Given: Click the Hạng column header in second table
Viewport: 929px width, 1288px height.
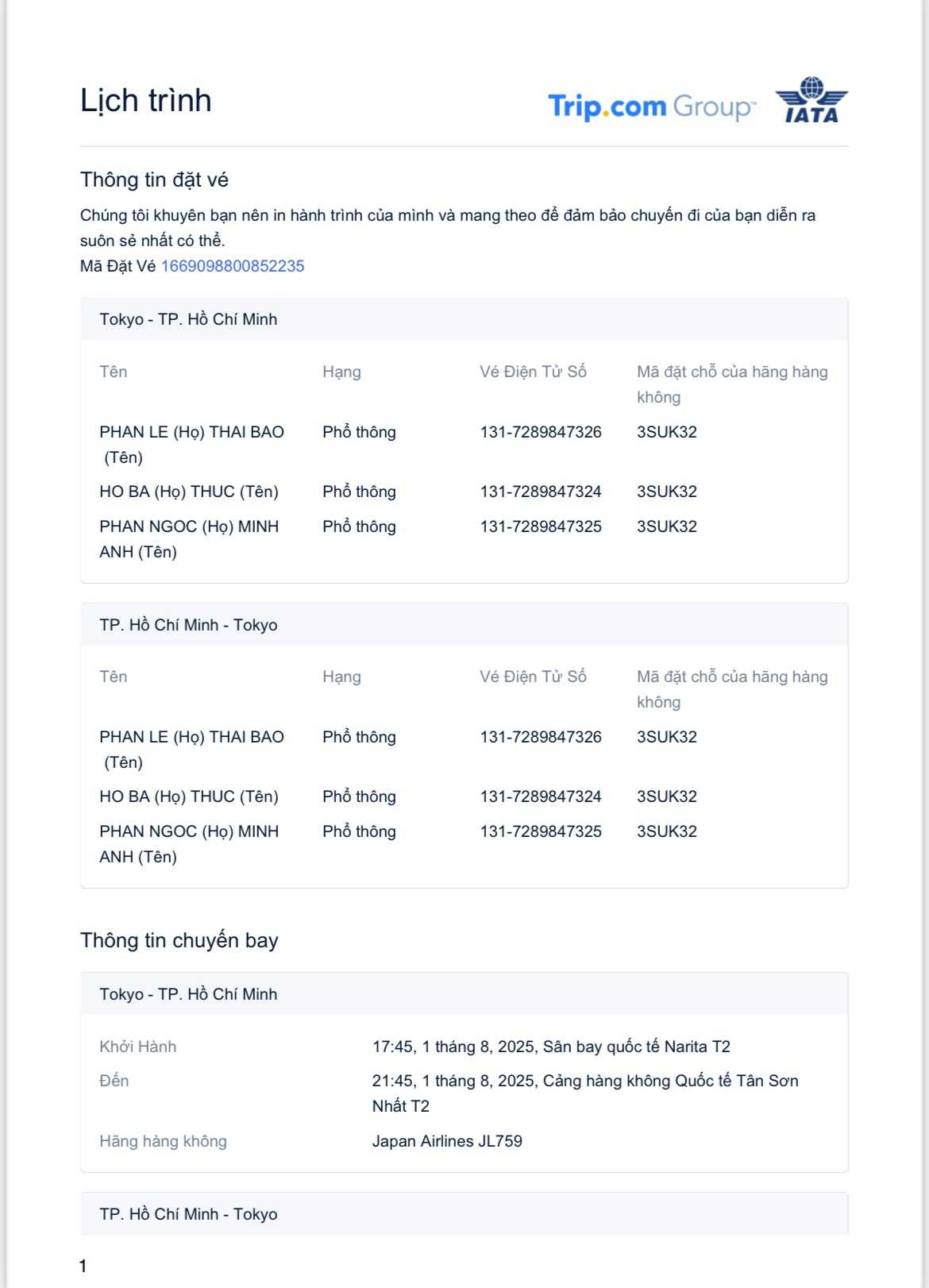Looking at the screenshot, I should 341,677.
